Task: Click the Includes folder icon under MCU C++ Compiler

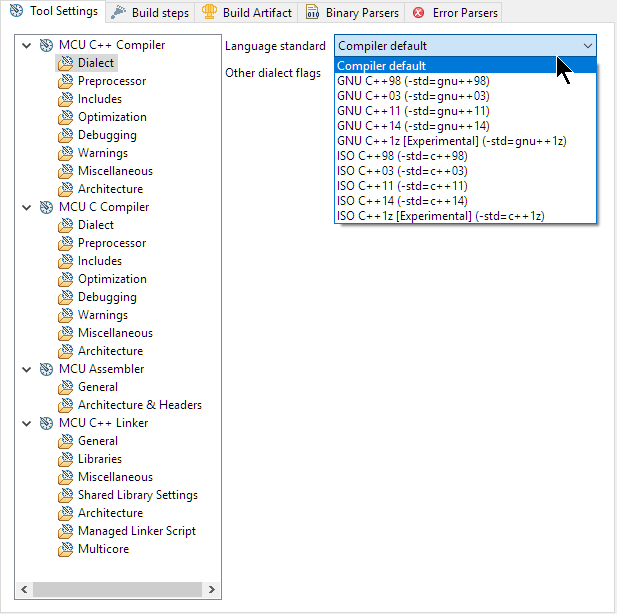Action: point(65,99)
